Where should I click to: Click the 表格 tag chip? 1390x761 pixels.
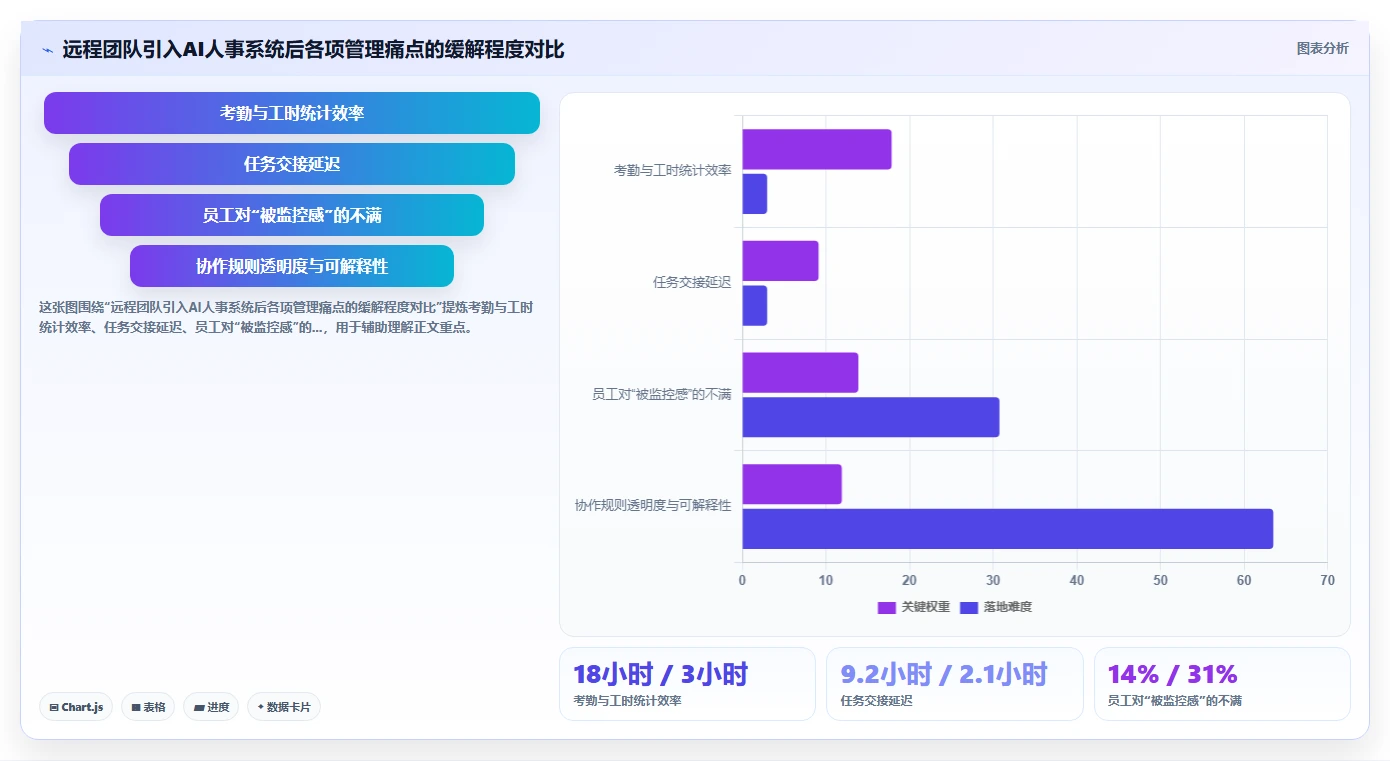[148, 707]
